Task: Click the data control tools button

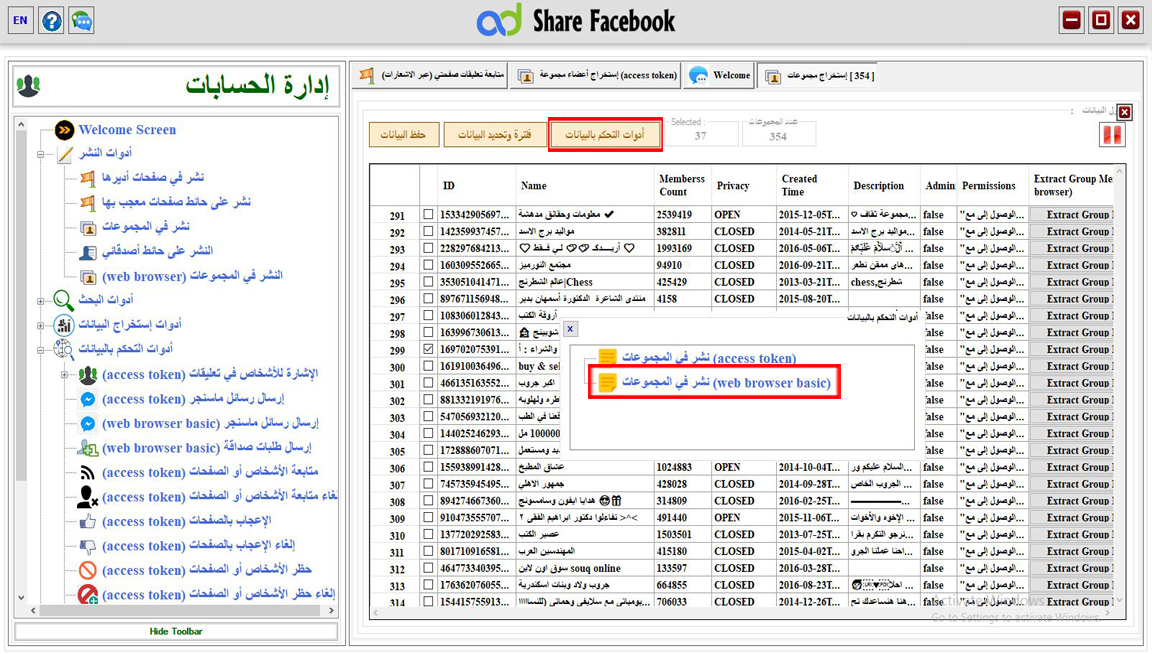Action: pyautogui.click(x=605, y=134)
